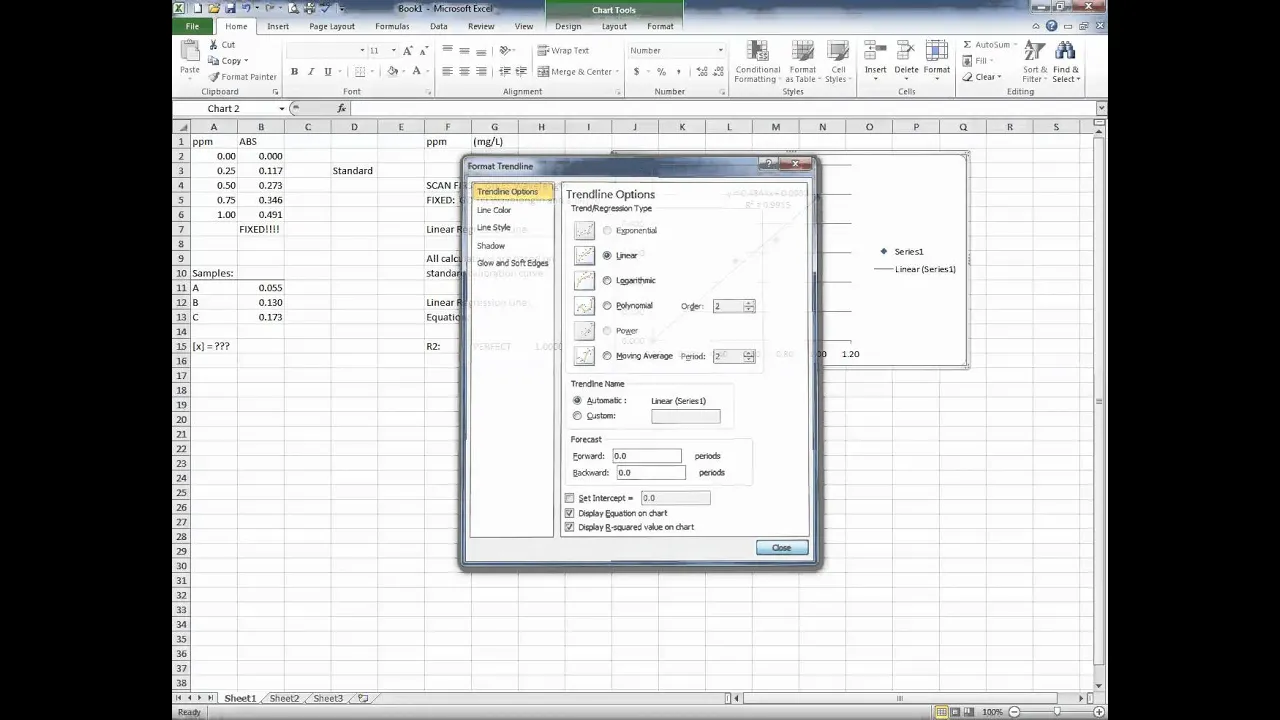Select the Polynomial trendline type
Viewport: 1280px width, 720px height.
point(607,306)
